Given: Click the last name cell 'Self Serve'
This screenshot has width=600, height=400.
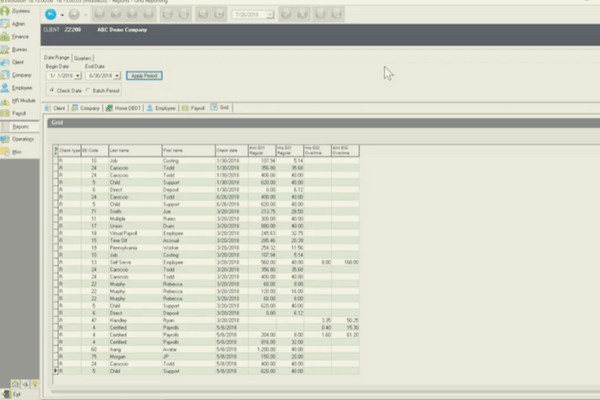Looking at the screenshot, I should coord(135,262).
